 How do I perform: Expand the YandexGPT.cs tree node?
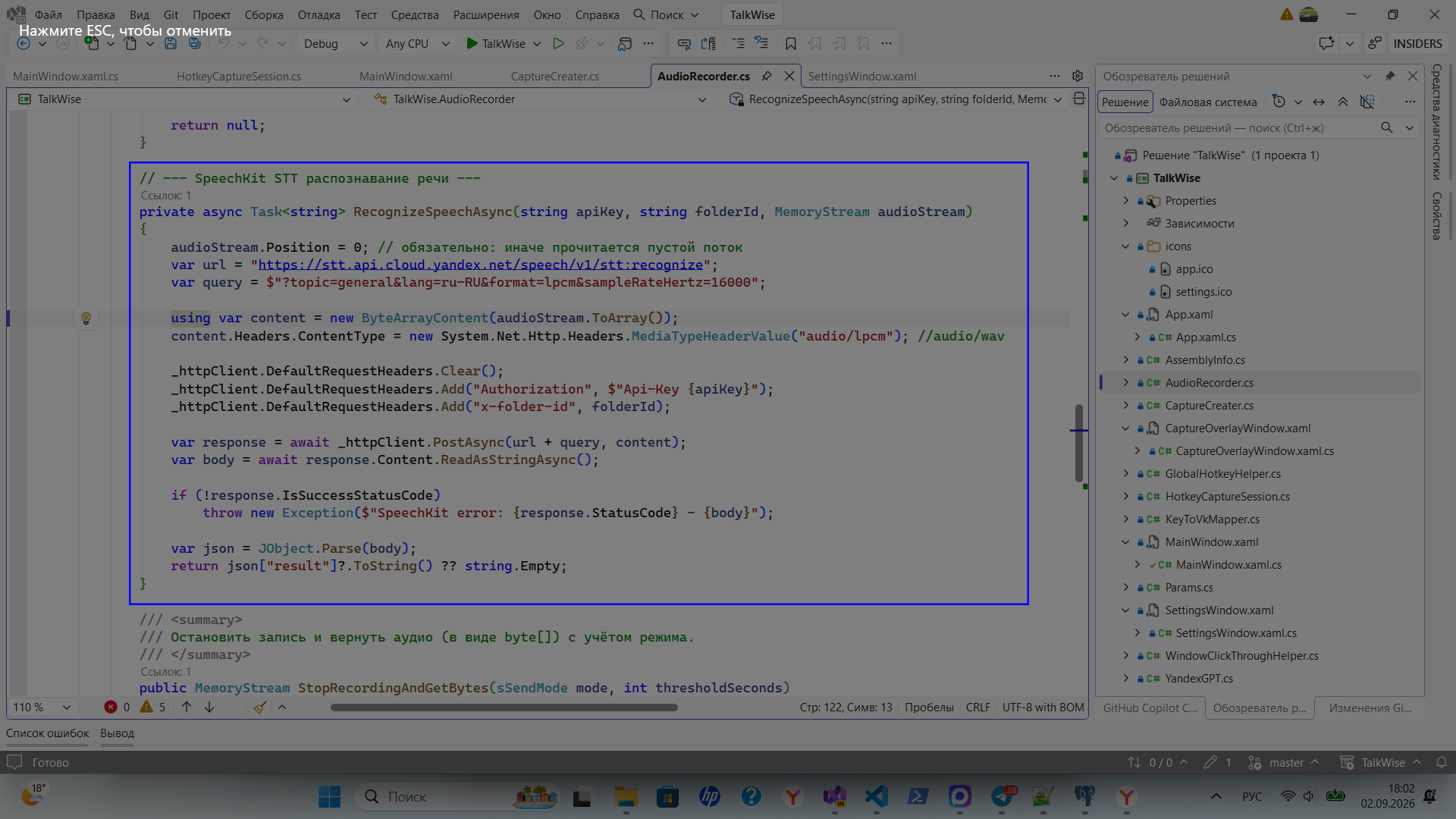[x=1125, y=678]
